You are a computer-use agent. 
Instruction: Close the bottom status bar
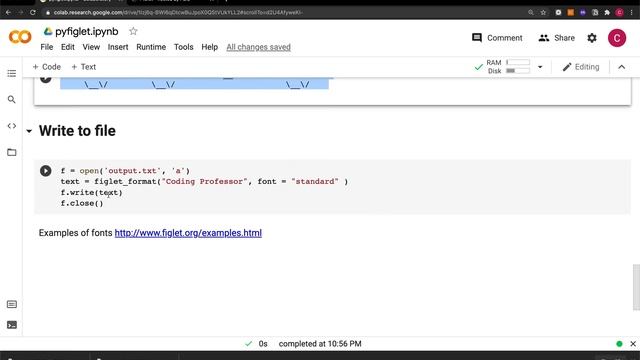coord(633,344)
